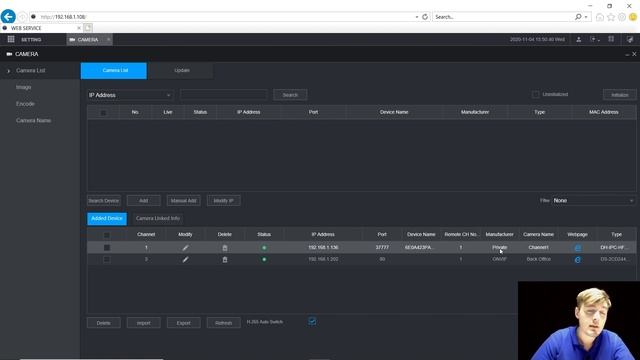Open browser home icon
The width and height of the screenshot is (640, 360).
(x=600, y=17)
